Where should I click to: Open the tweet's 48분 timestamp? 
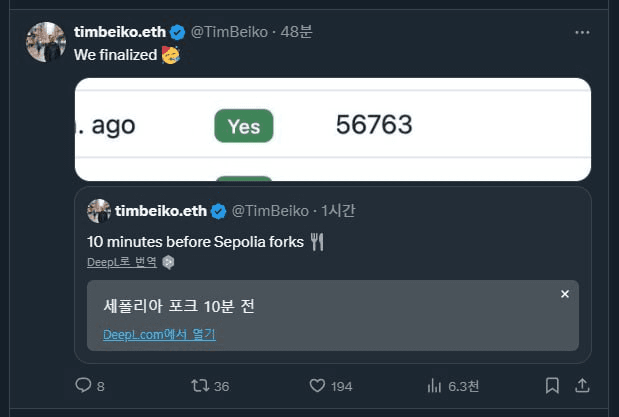pos(296,32)
